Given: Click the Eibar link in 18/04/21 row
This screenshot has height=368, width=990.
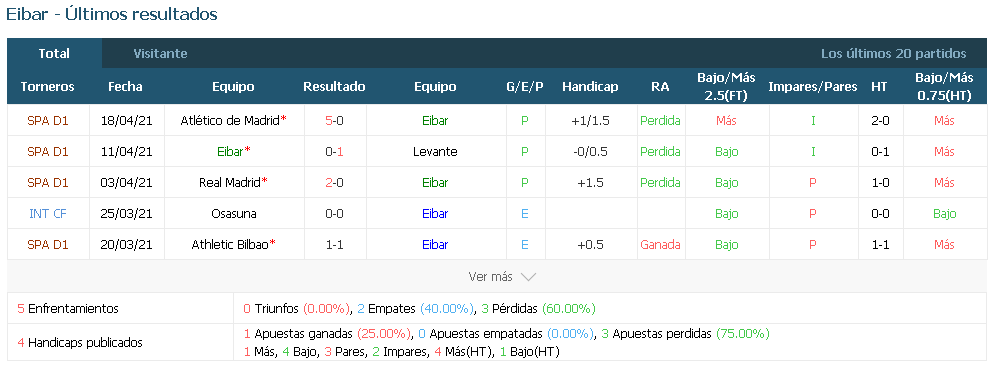Looking at the screenshot, I should point(435,121).
